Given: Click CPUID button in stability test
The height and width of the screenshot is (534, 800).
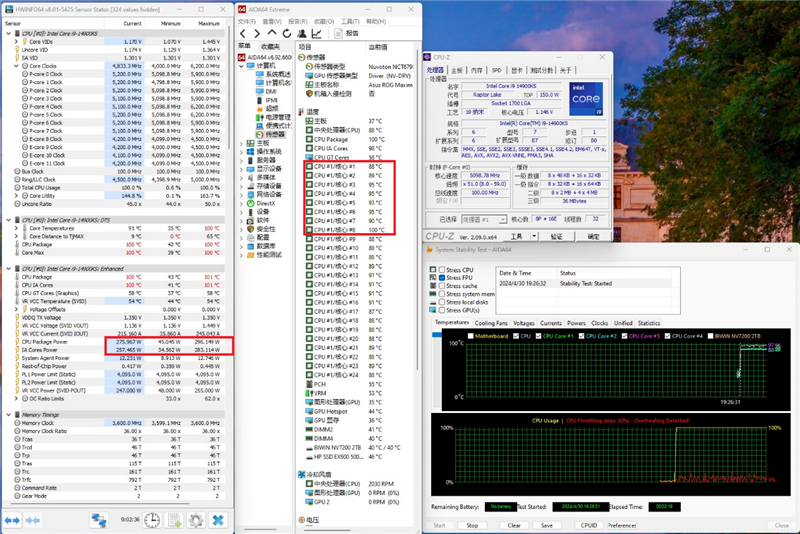Looking at the screenshot, I should point(589,525).
